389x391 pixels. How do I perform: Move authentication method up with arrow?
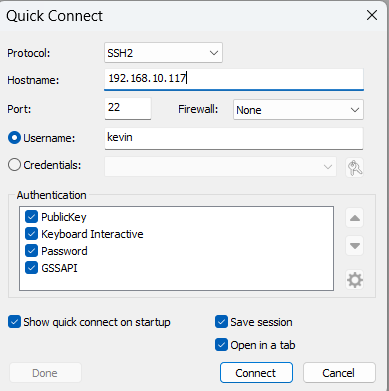[x=355, y=218]
